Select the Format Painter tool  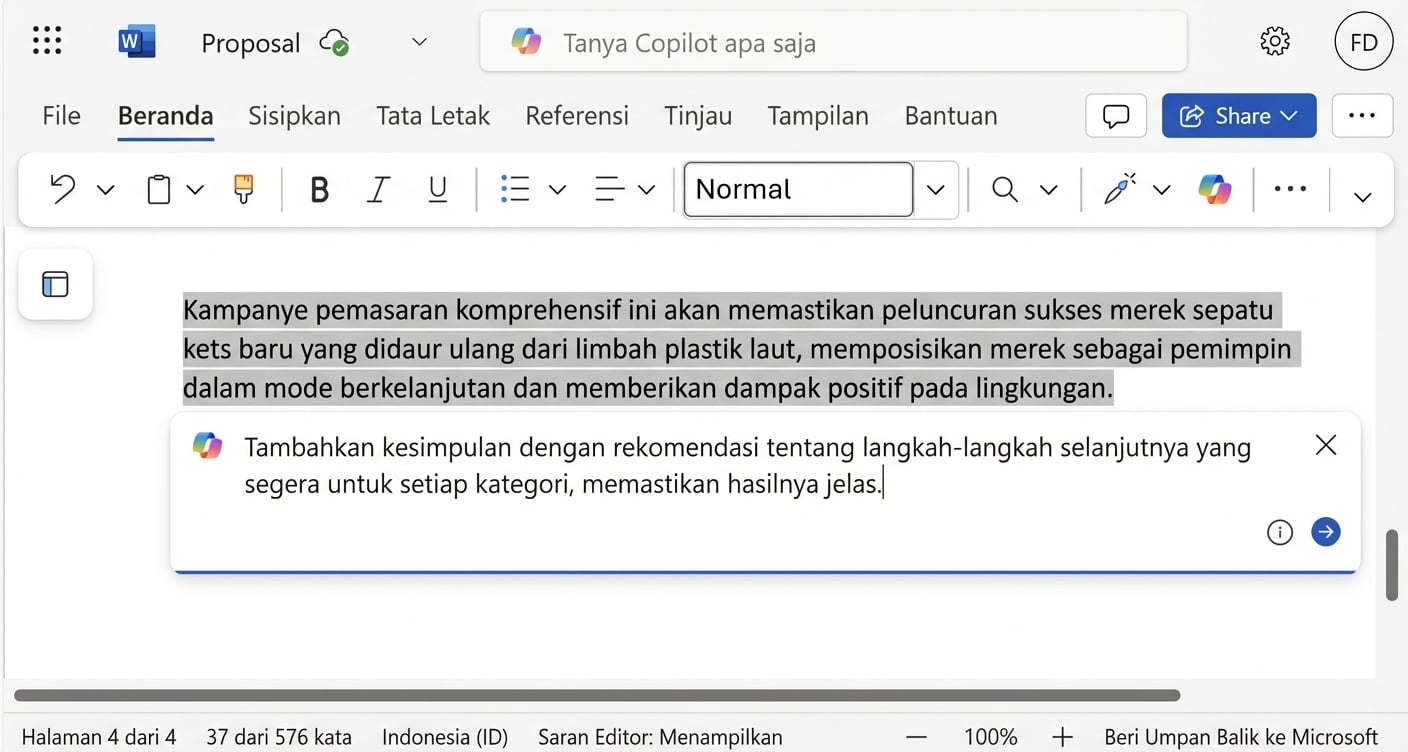coord(243,189)
